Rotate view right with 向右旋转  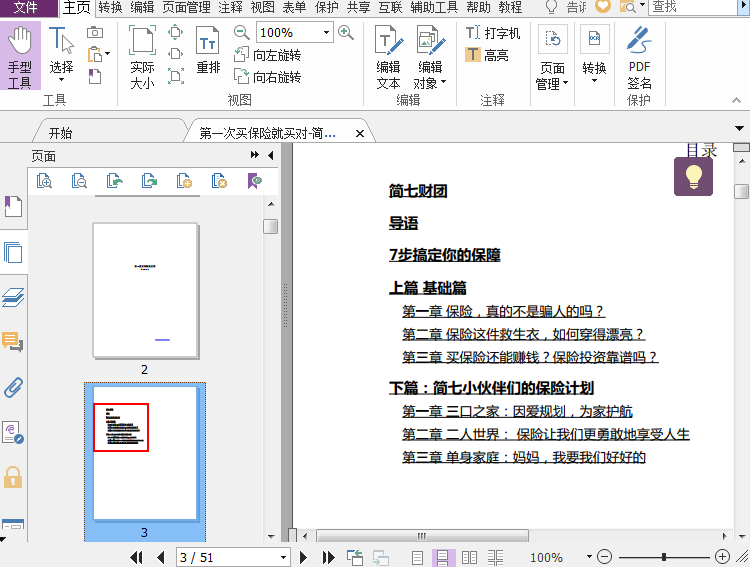tap(268, 77)
